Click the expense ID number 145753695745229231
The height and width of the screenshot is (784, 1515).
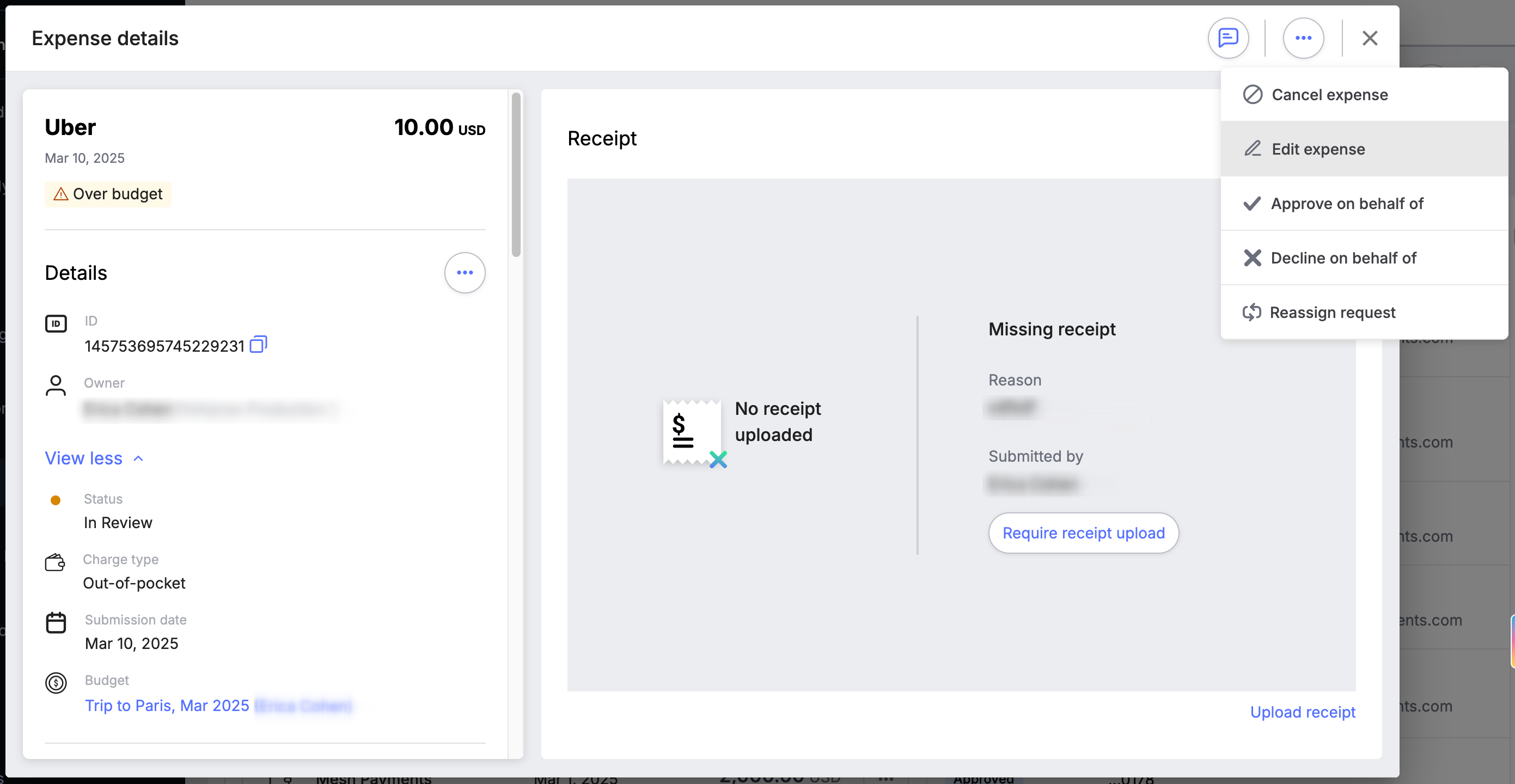click(x=164, y=346)
